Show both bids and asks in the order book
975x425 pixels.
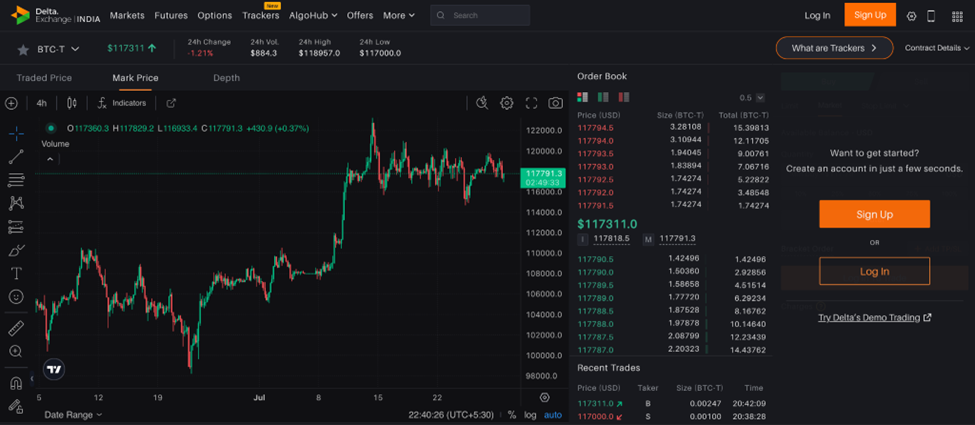(583, 97)
